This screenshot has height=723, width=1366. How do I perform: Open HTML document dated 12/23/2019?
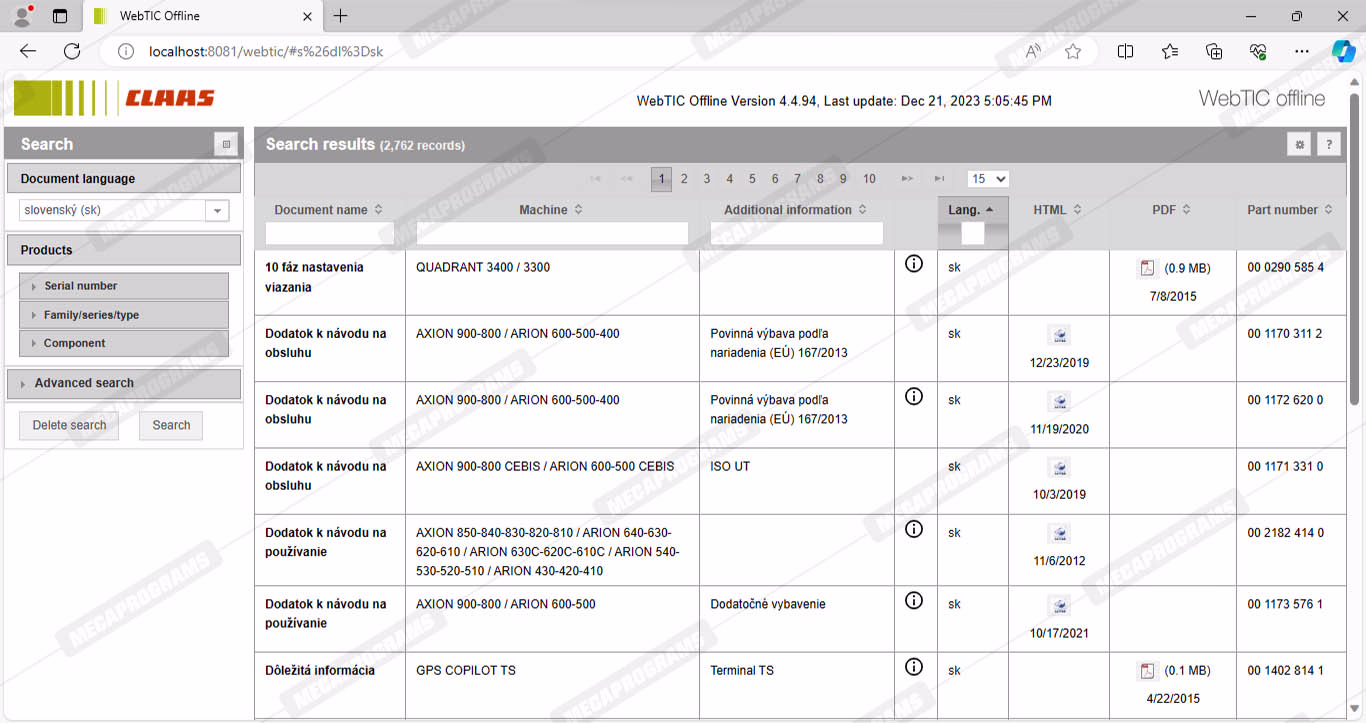click(x=1059, y=335)
